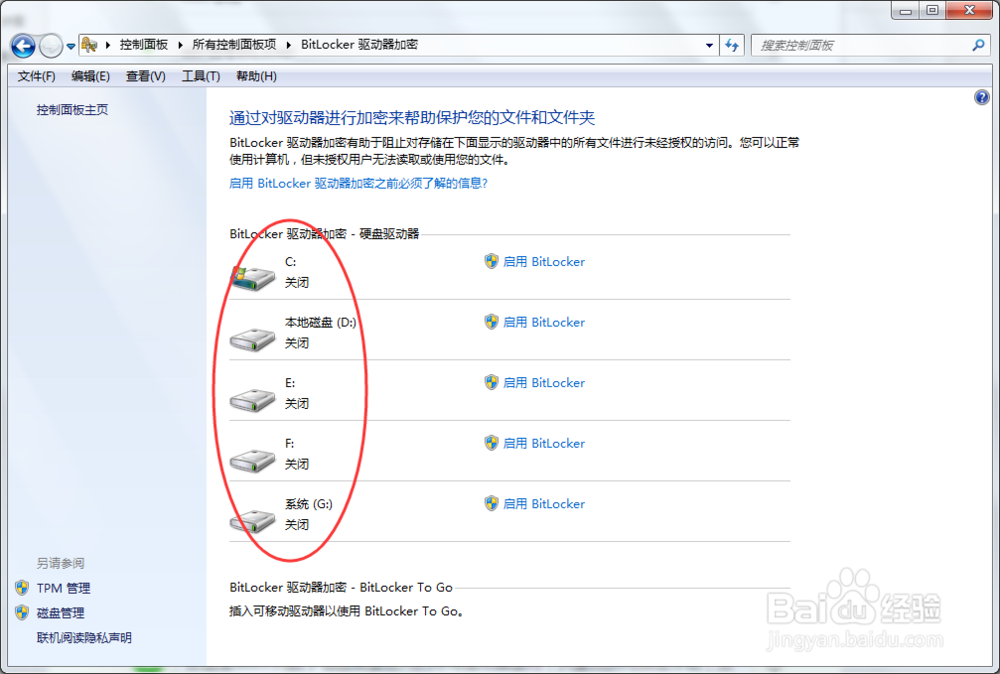Select 所有控制面板项 breadcrumb
Screen dimensions: 1000x674
234,45
